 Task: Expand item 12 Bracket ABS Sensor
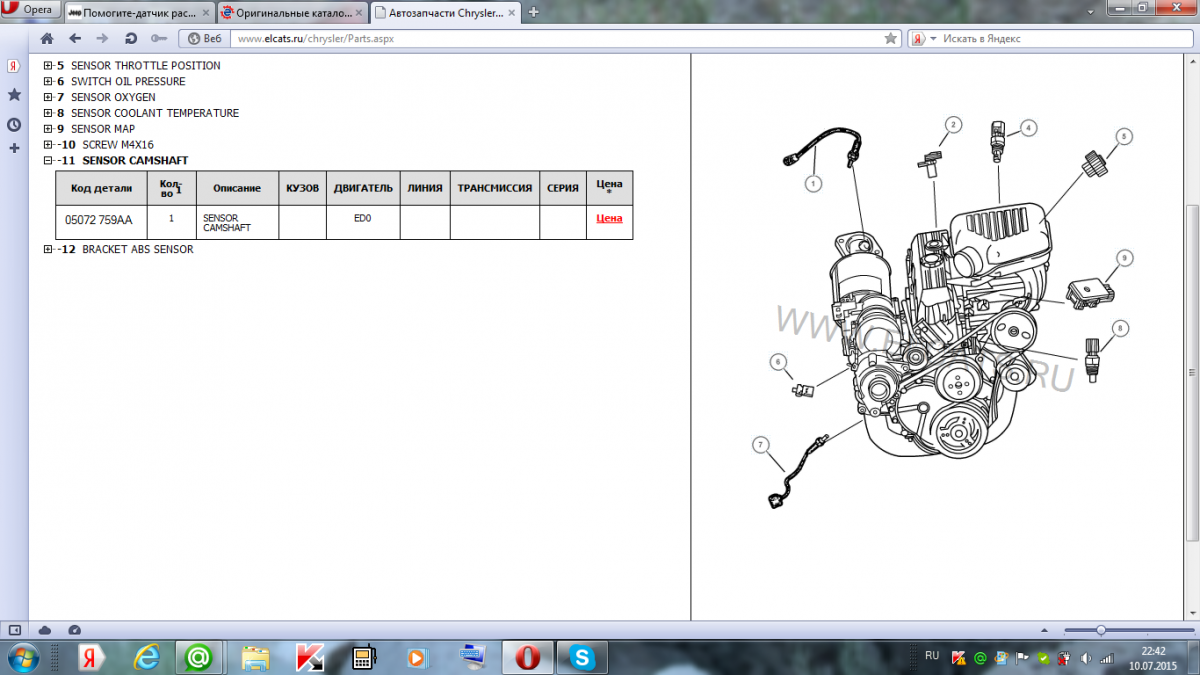pos(48,250)
